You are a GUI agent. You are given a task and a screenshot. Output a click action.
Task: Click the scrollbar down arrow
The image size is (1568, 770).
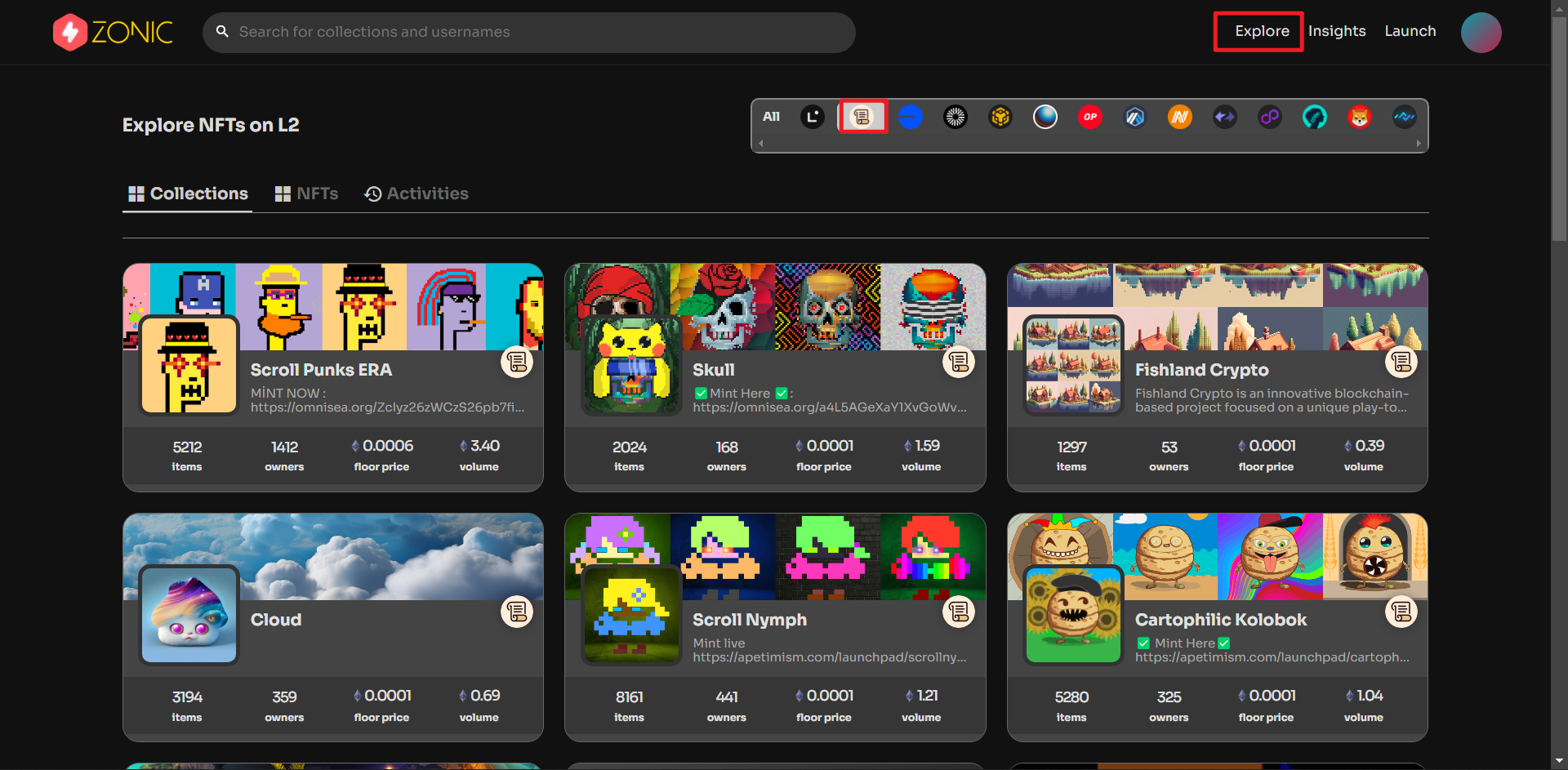pos(1559,761)
